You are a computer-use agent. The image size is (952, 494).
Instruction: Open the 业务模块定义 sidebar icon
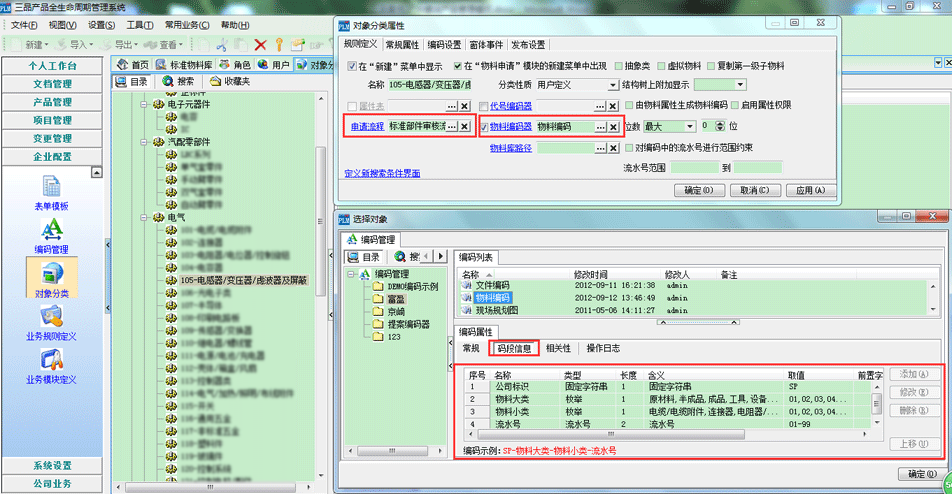(51, 364)
